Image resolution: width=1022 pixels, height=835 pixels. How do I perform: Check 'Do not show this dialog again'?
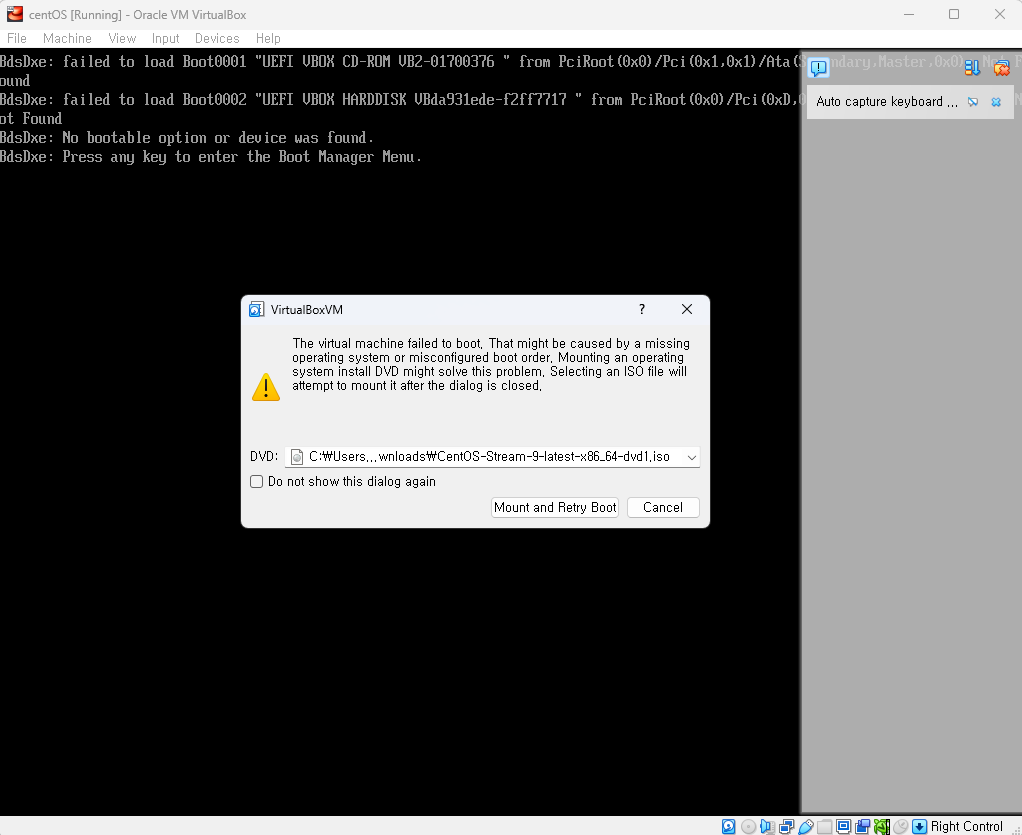pyautogui.click(x=257, y=482)
